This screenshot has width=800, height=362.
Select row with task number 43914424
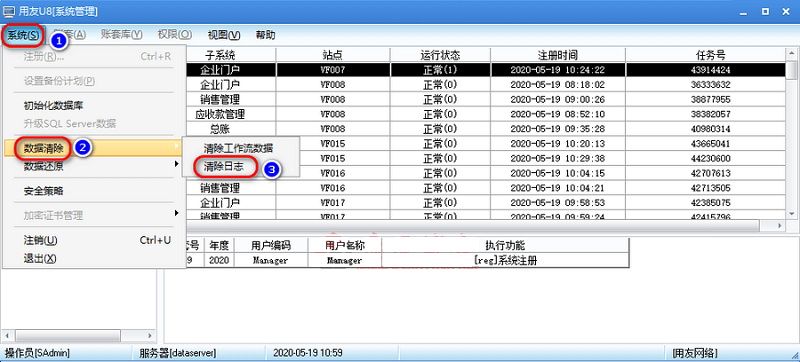click(487, 69)
